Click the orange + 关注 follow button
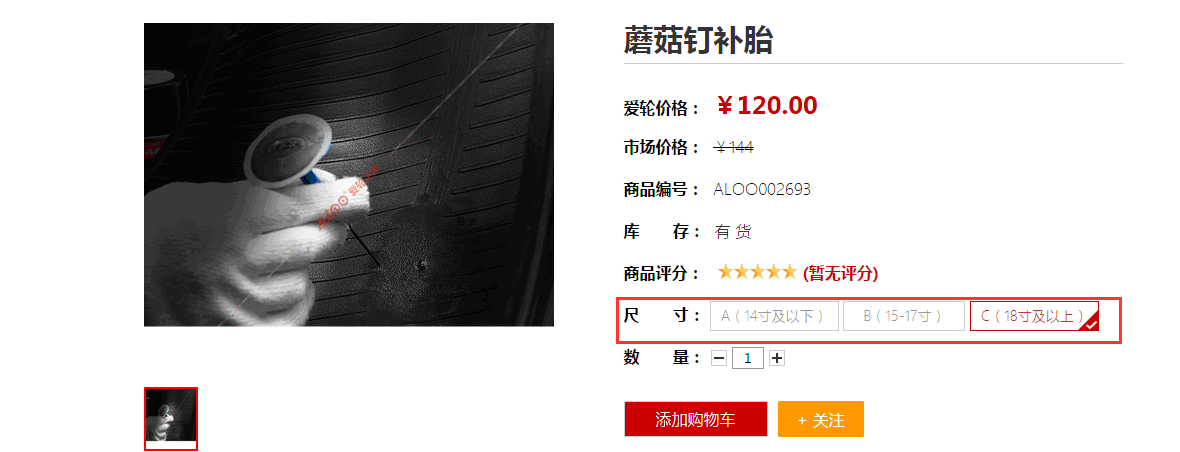This screenshot has width=1180, height=452. pos(821,419)
